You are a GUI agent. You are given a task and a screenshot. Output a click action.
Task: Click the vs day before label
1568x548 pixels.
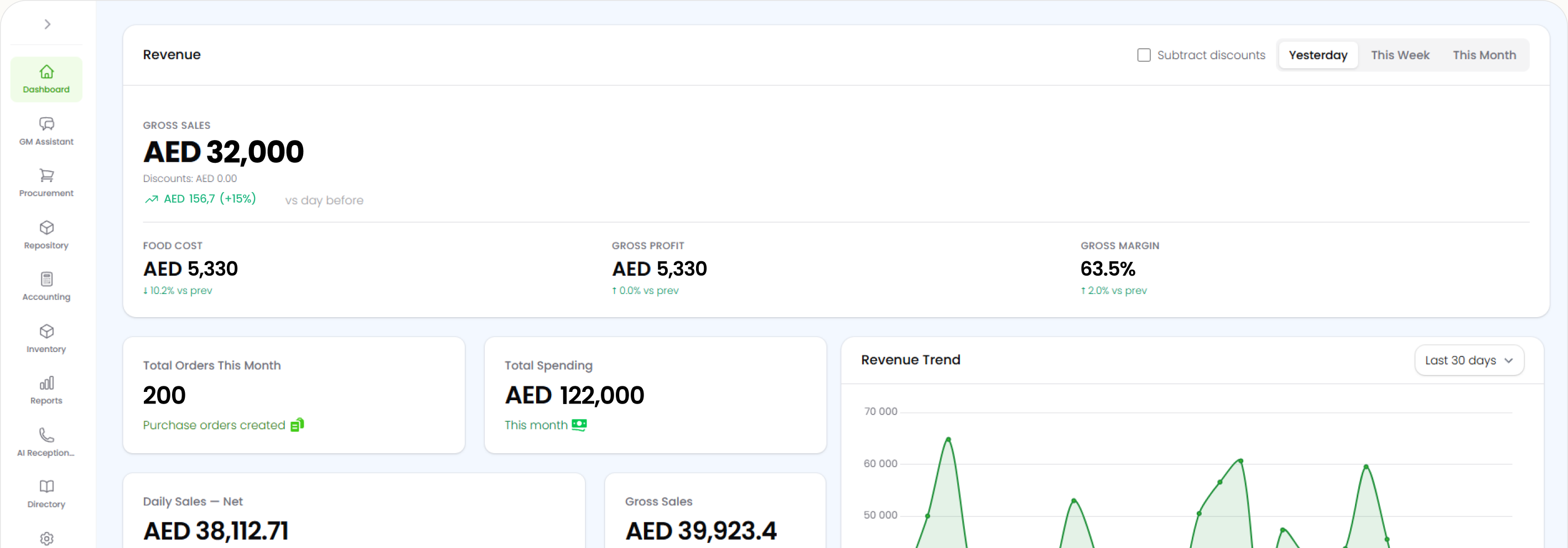pyautogui.click(x=324, y=200)
